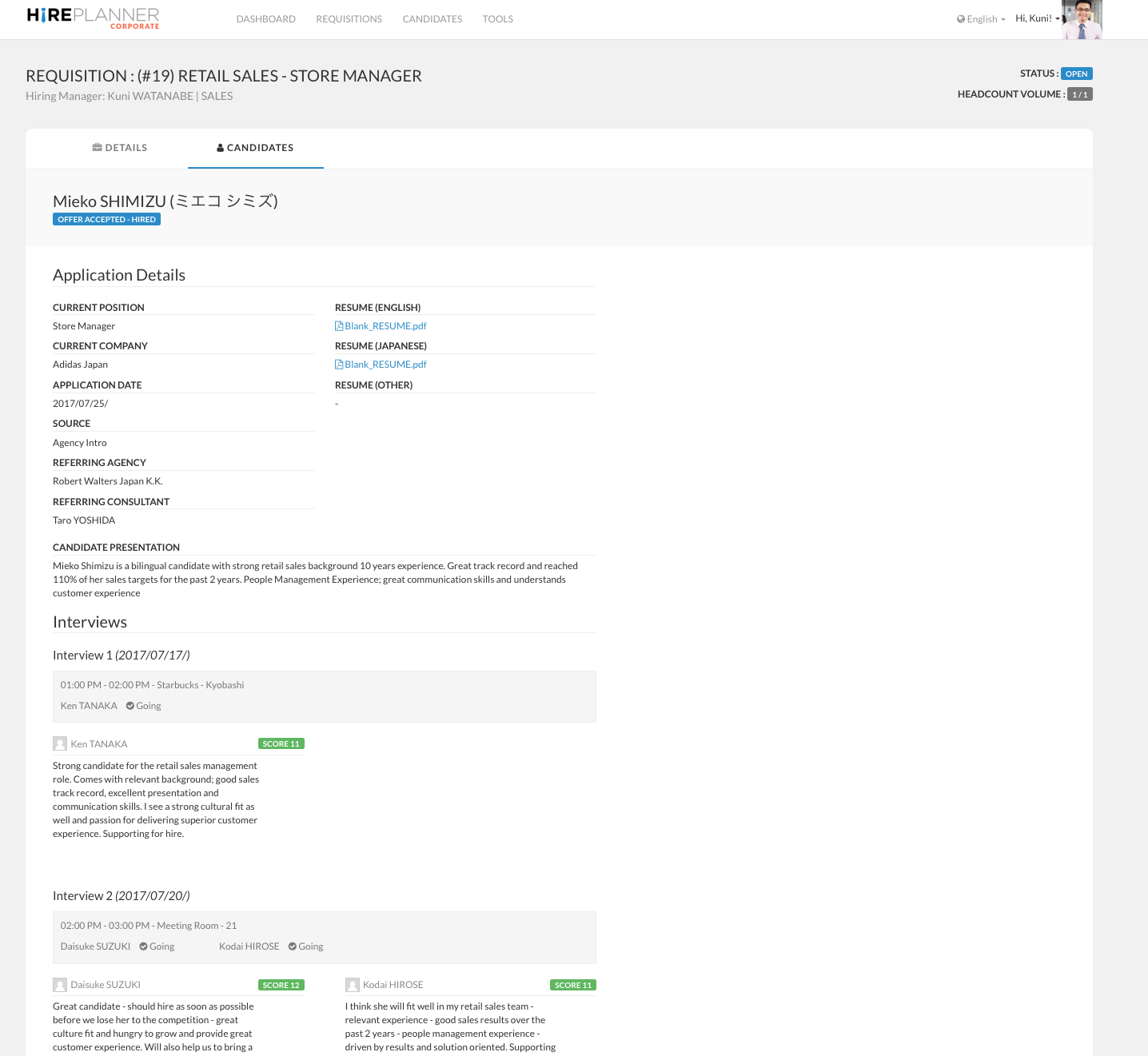This screenshot has height=1056, width=1148.
Task: Go to Requisitions in the top navigation
Action: pos(349,19)
